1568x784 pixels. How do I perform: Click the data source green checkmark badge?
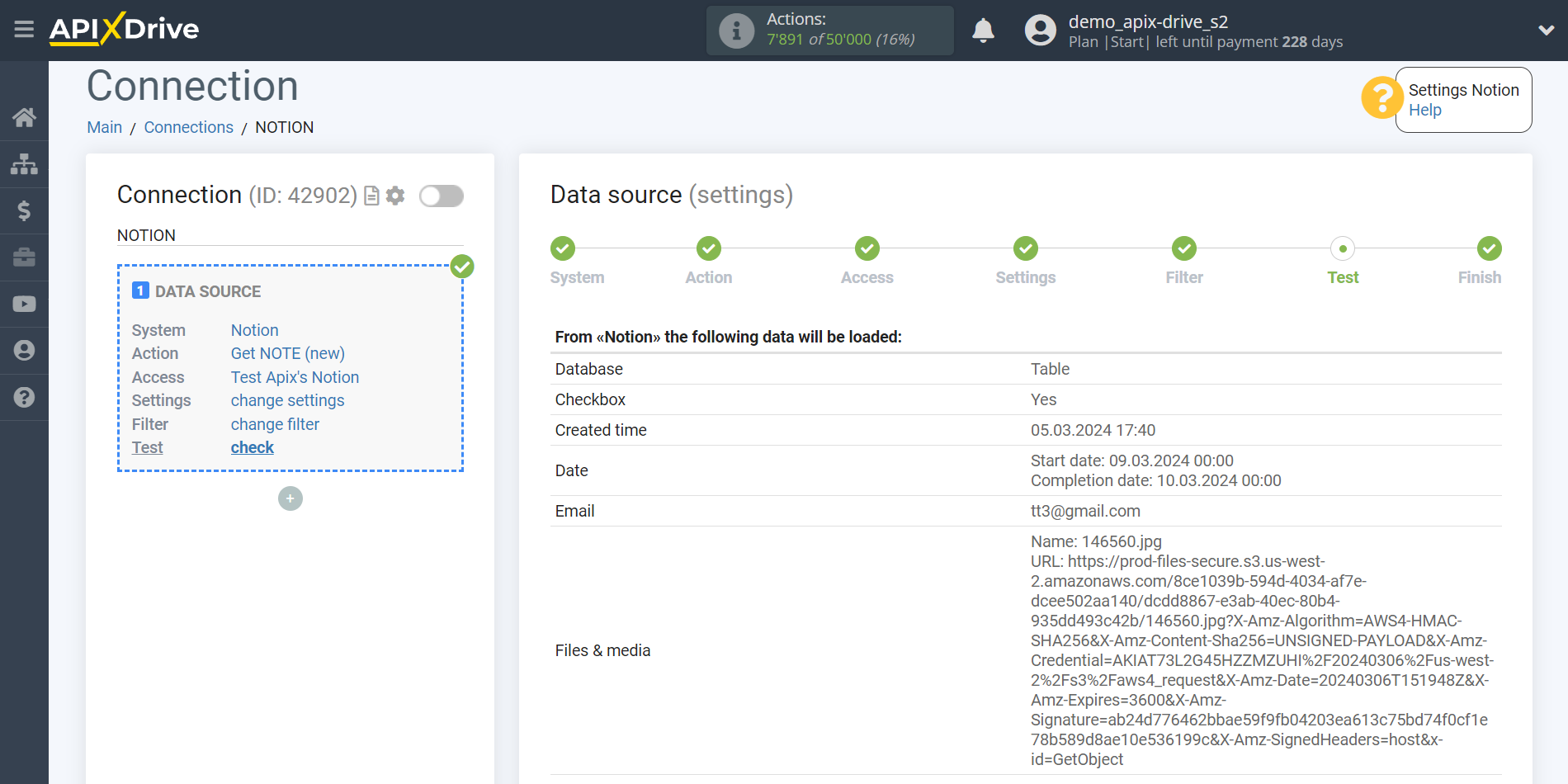click(462, 267)
